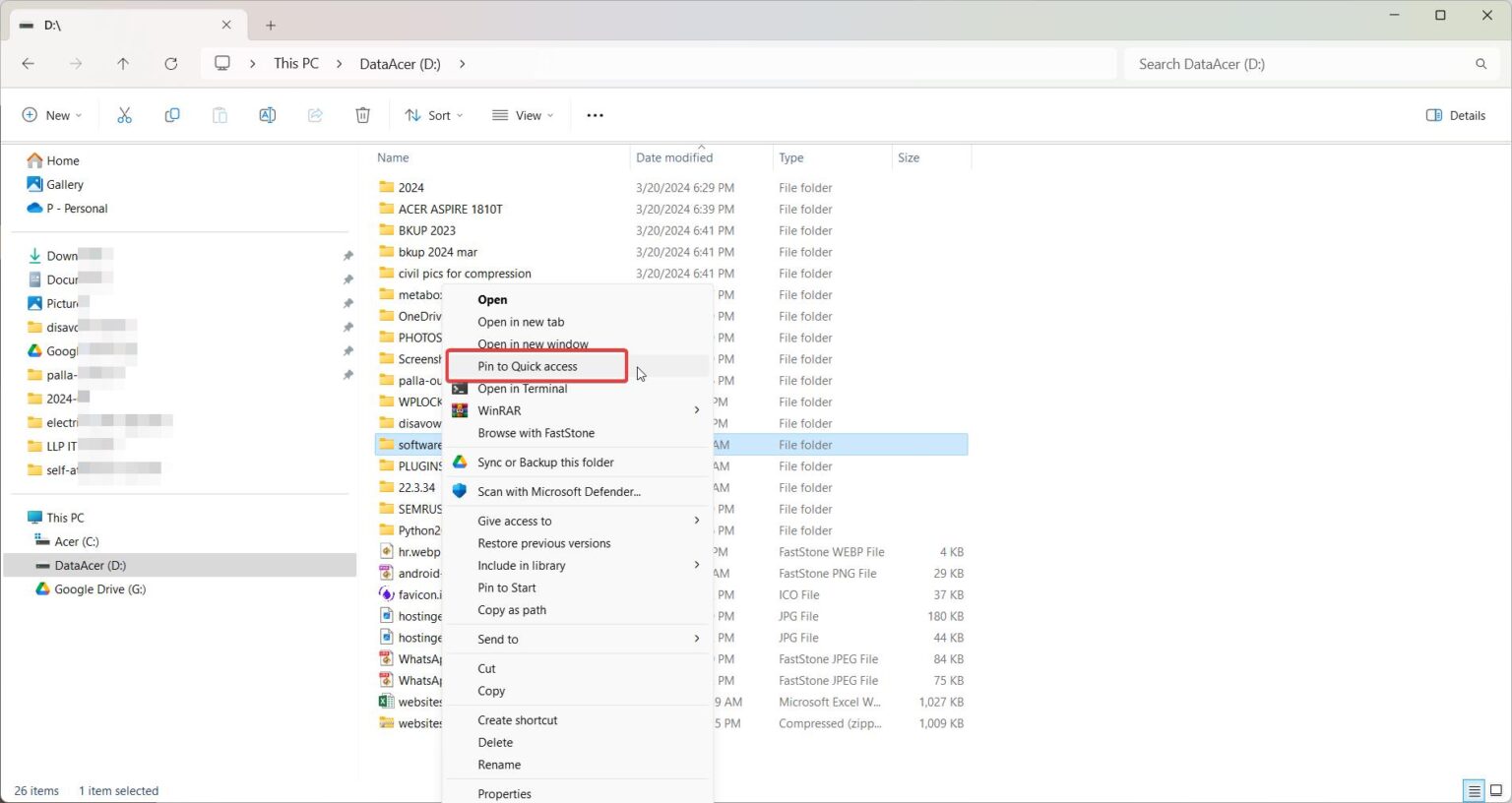Select the Cut icon on the toolbar
Viewport: 1512px width, 803px height.
[x=124, y=115]
